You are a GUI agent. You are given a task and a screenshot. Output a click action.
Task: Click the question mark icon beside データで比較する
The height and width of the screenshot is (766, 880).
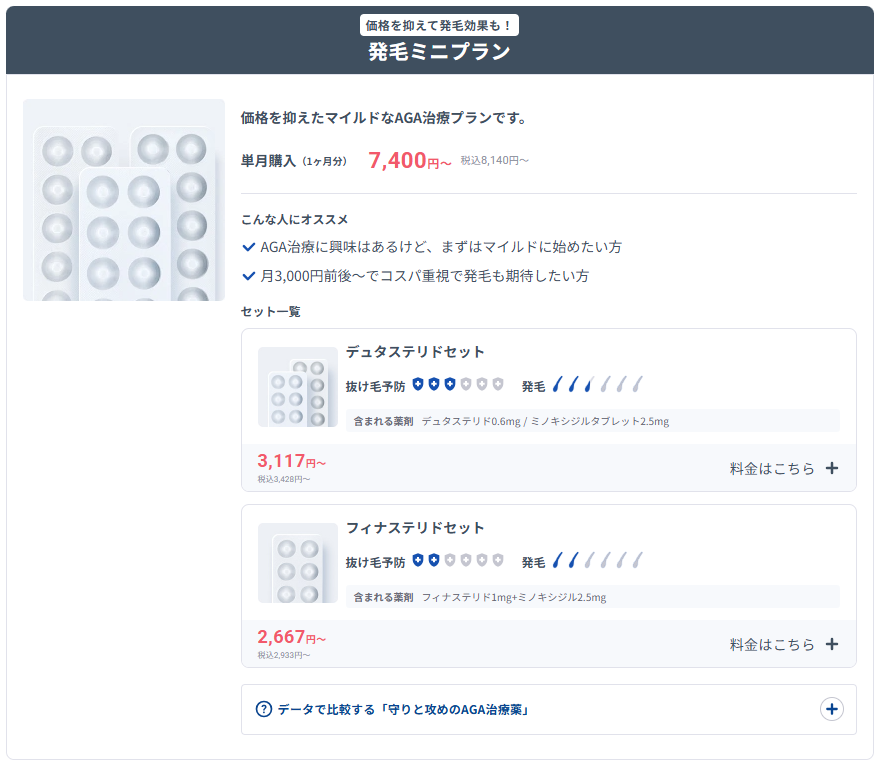(x=264, y=709)
